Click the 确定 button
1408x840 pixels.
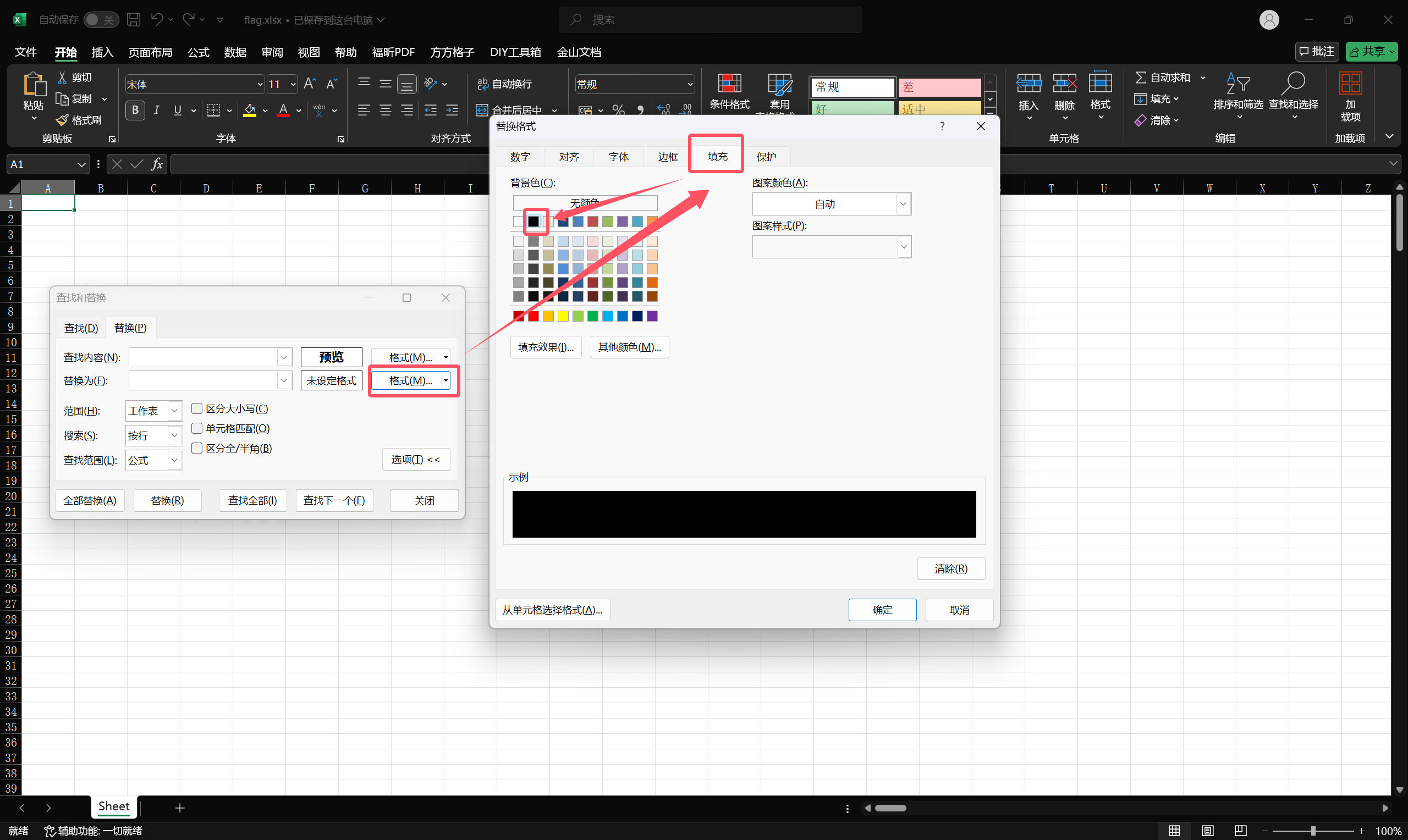pos(882,610)
